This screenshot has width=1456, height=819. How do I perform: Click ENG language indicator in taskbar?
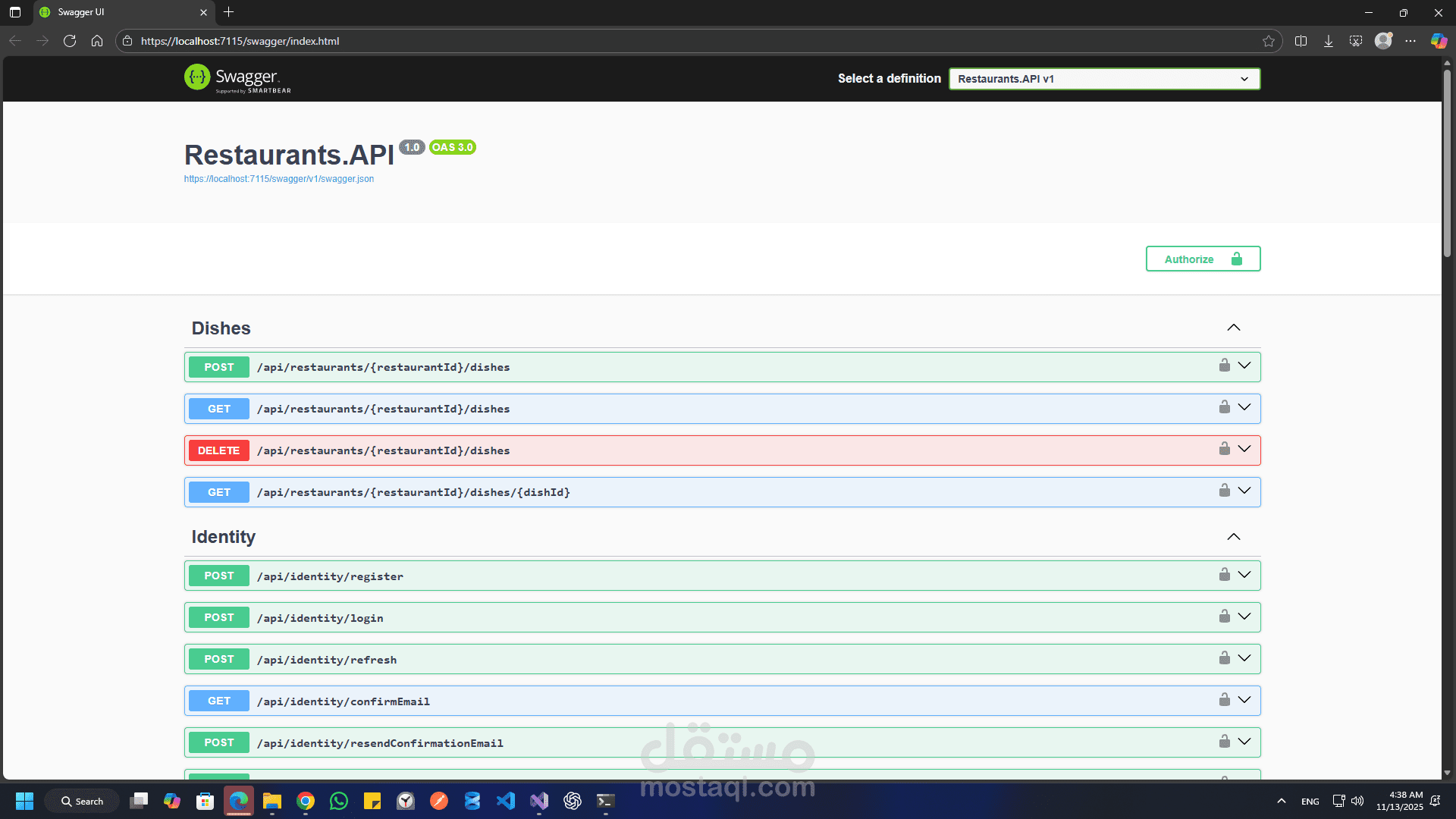[1310, 802]
